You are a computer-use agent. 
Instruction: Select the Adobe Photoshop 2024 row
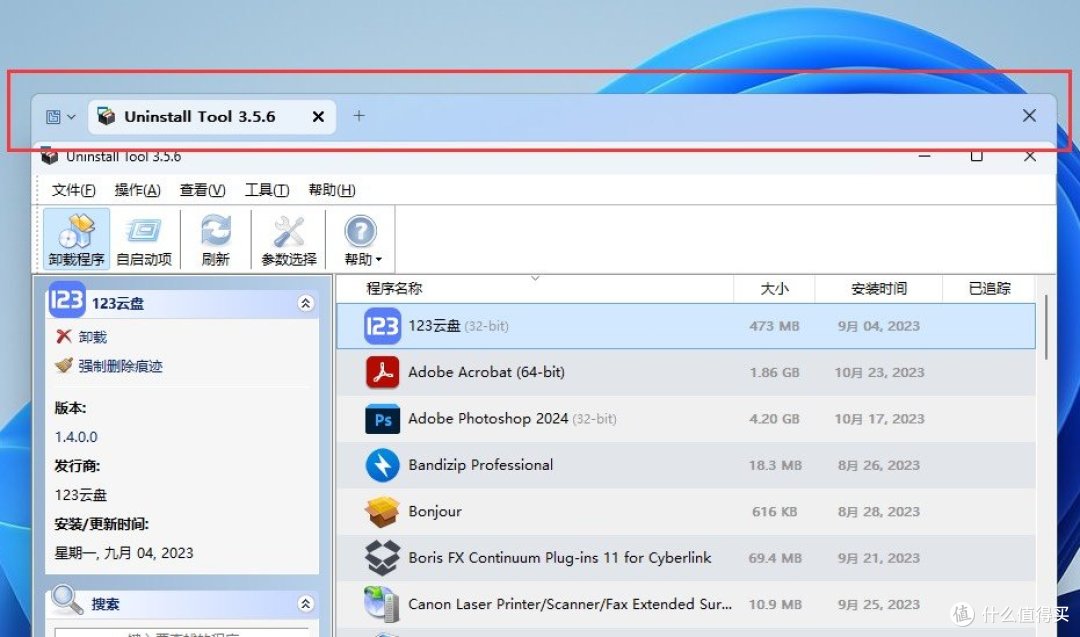click(x=686, y=419)
